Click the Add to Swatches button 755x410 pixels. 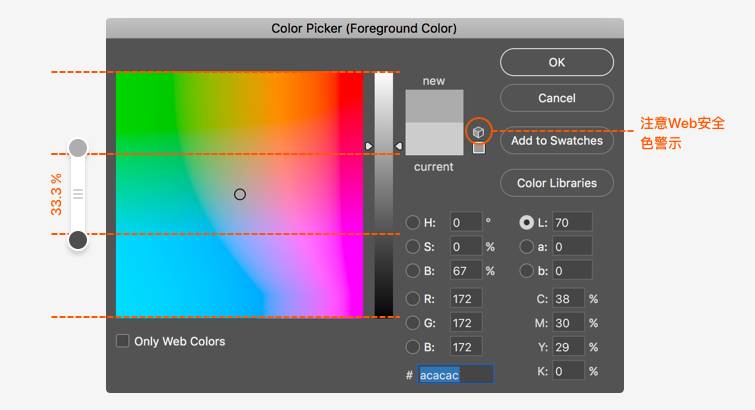point(557,141)
